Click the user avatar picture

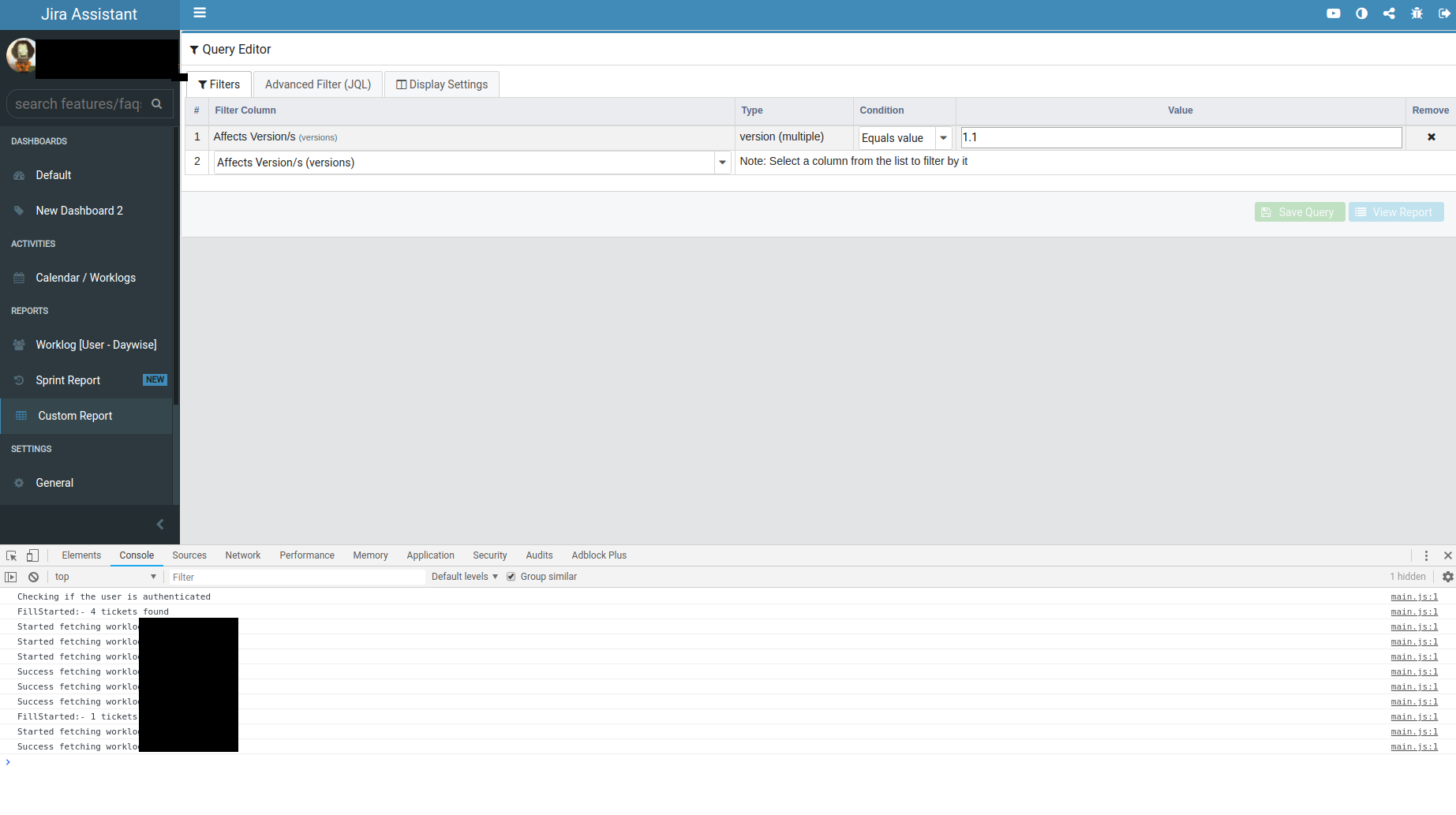[21, 55]
